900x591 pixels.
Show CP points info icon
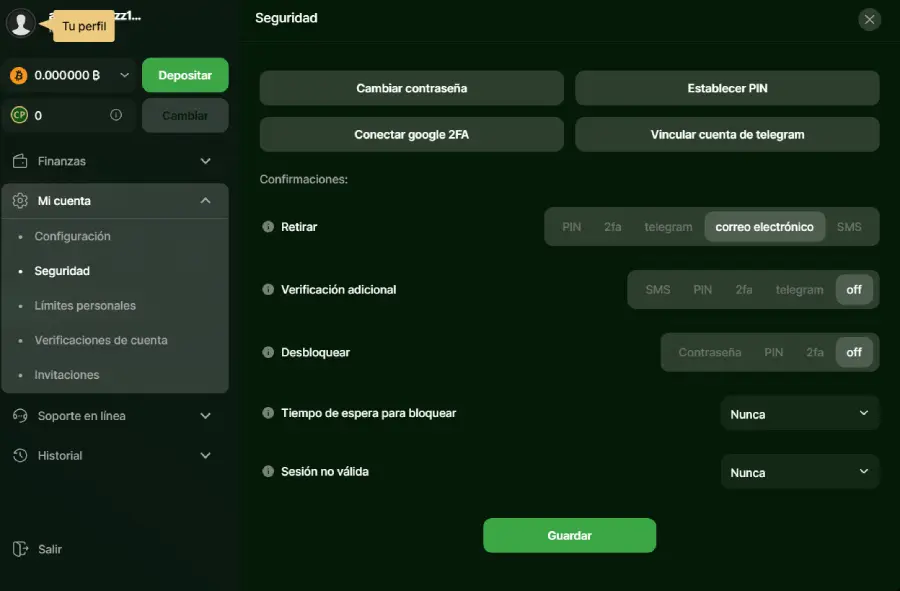coord(116,115)
